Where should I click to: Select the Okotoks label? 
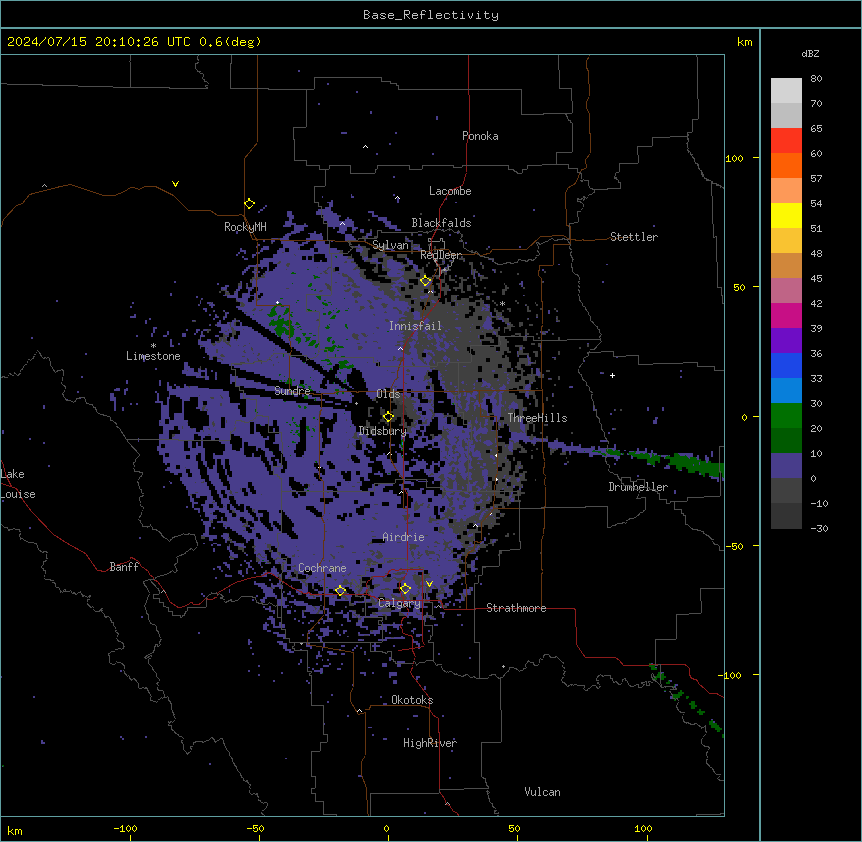pyautogui.click(x=412, y=700)
